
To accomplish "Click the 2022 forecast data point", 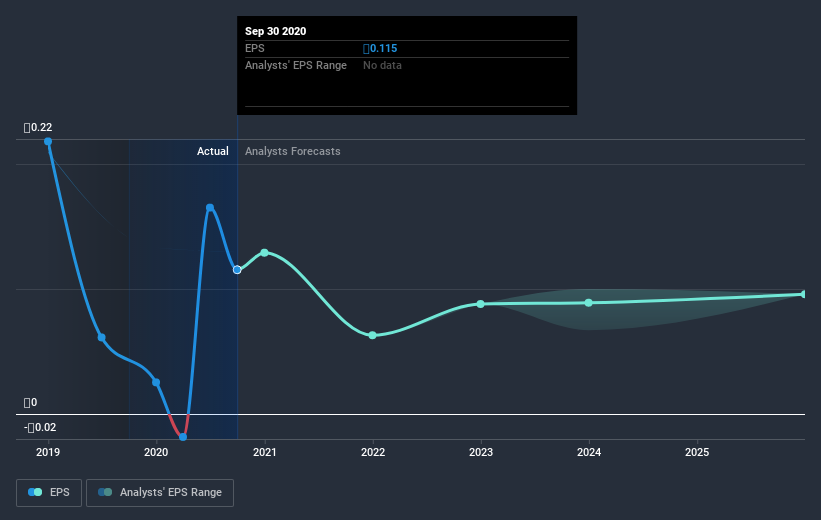I will 372,335.
